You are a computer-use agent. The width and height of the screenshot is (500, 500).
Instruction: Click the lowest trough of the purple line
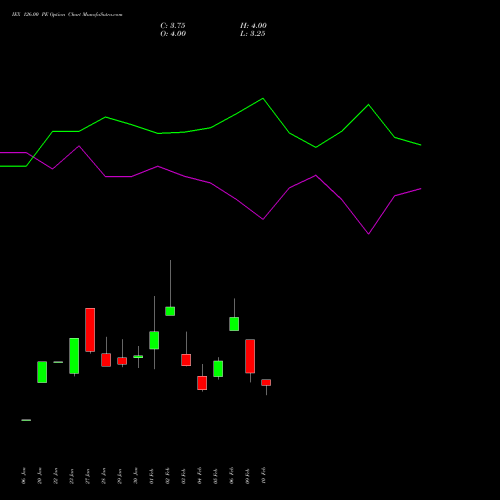click(x=368, y=234)
